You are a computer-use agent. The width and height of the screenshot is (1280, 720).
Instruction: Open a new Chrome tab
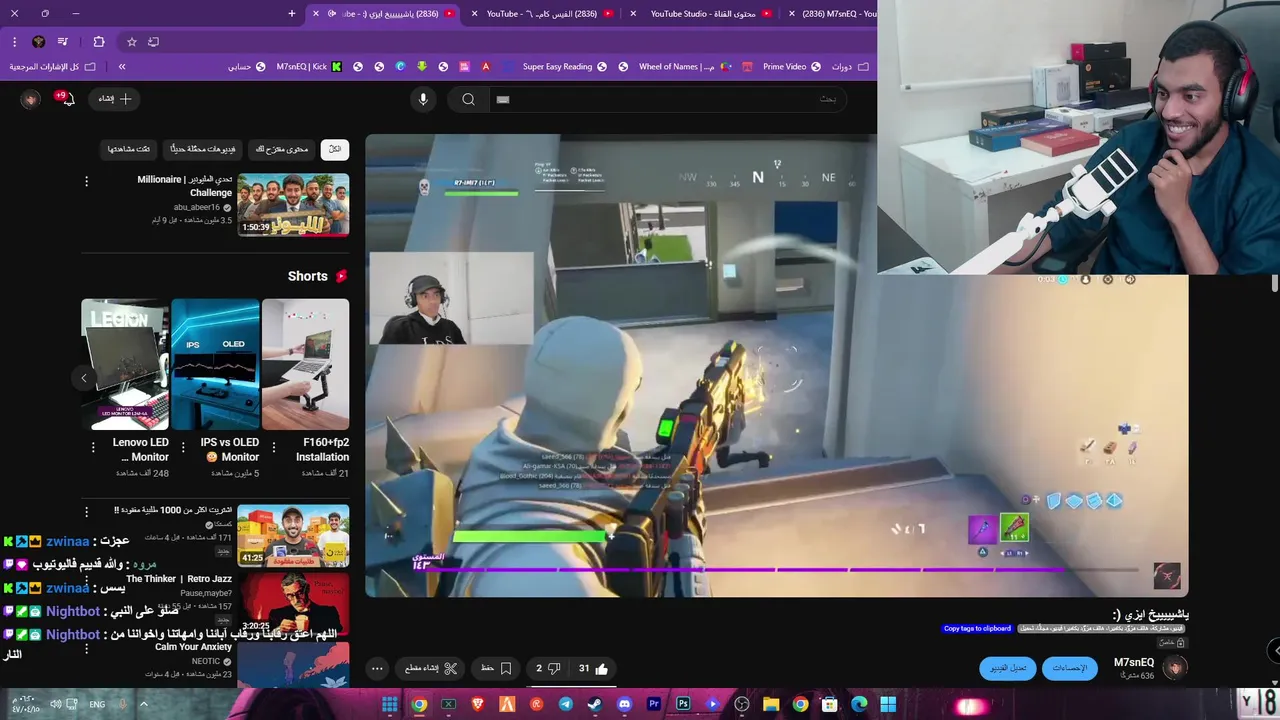(292, 14)
